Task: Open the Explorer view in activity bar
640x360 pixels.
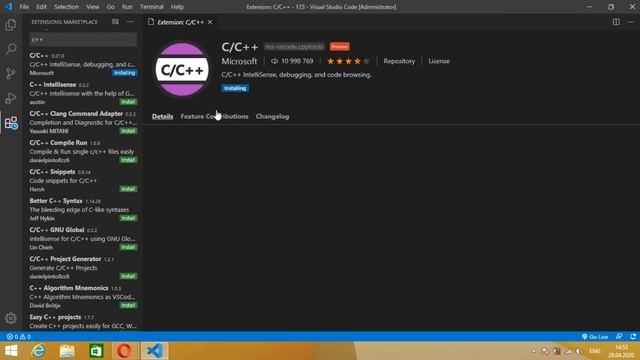Action: [11, 25]
